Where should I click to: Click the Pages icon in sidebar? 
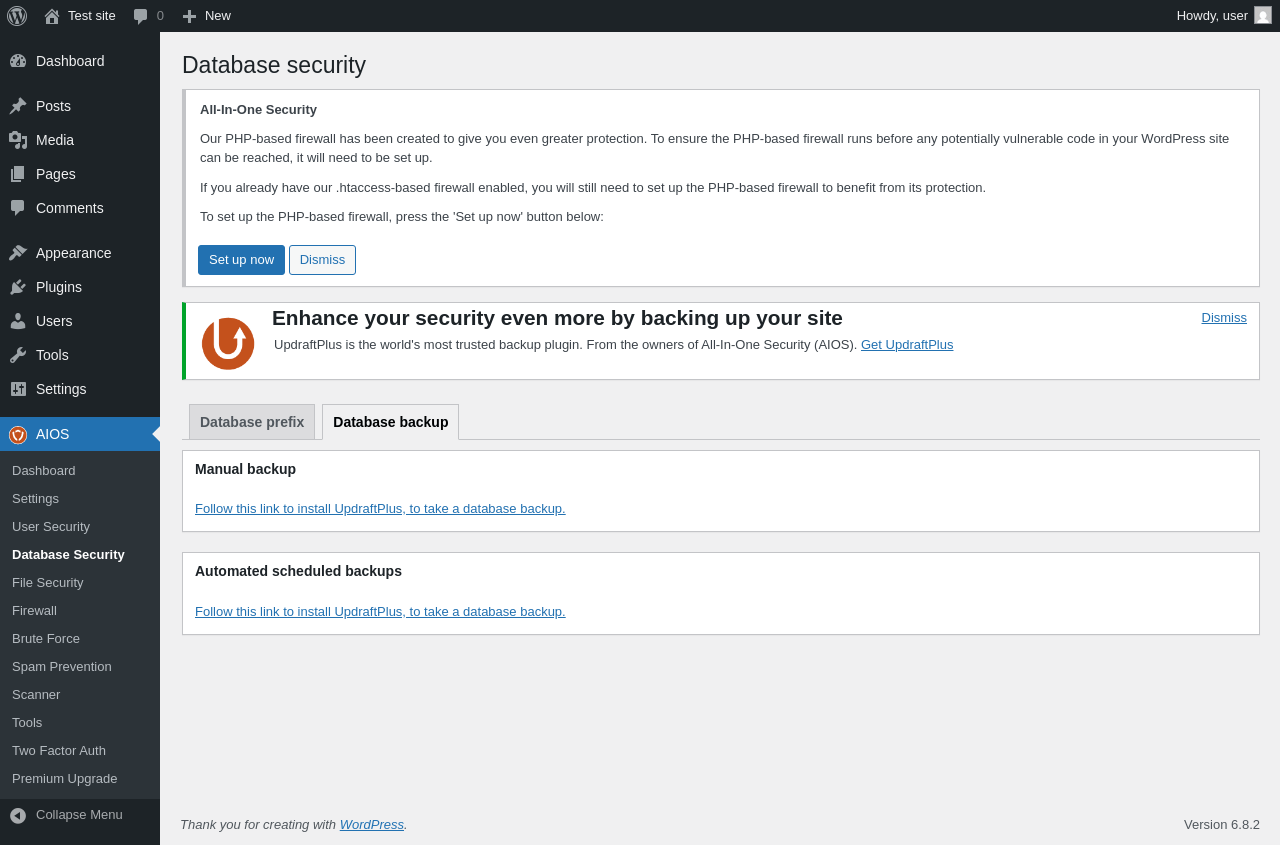tap(18, 174)
